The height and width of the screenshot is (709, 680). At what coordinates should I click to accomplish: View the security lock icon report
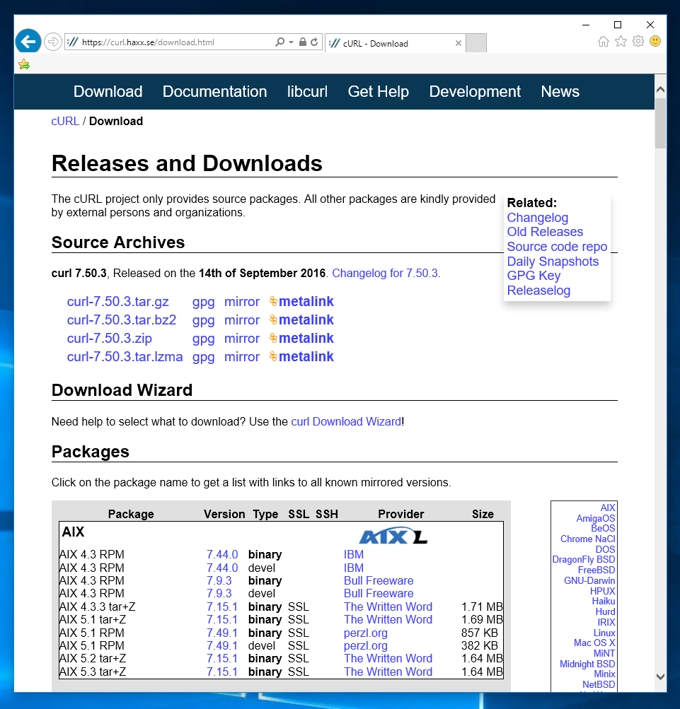302,42
